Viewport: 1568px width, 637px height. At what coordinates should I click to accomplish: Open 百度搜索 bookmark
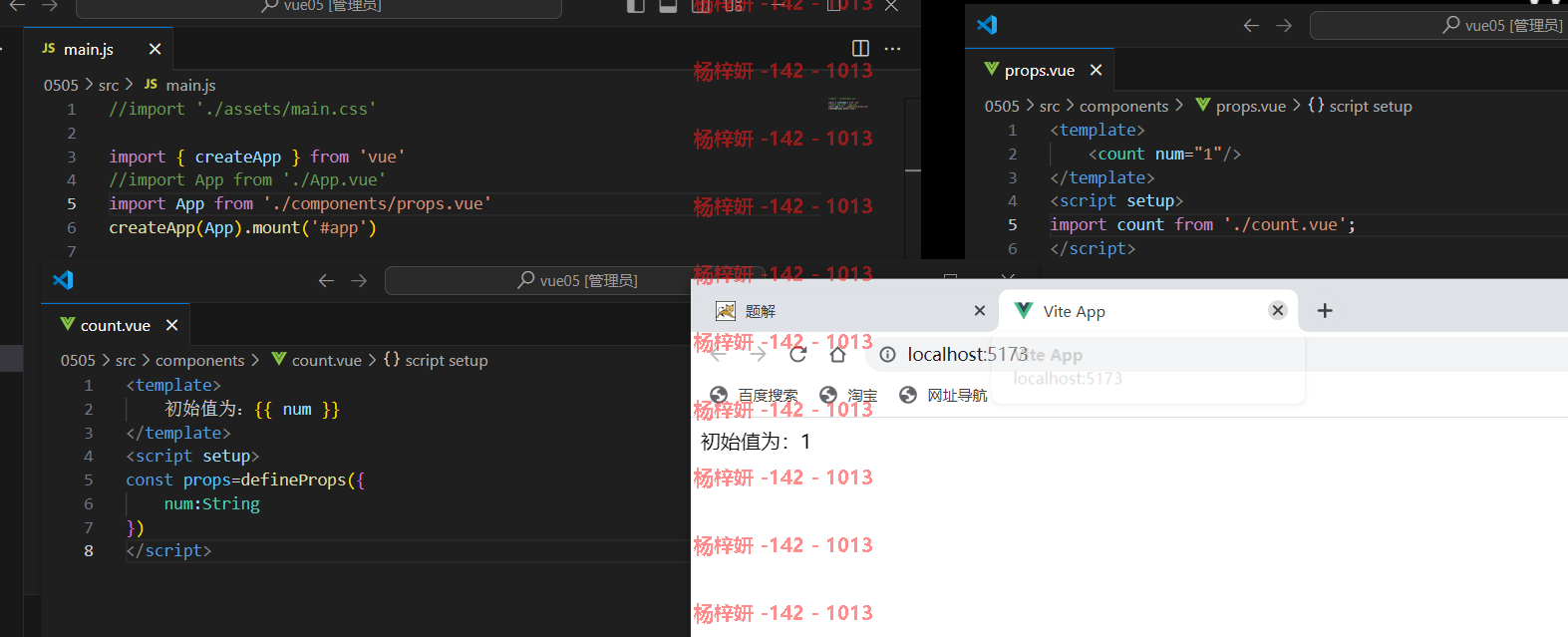pos(754,395)
